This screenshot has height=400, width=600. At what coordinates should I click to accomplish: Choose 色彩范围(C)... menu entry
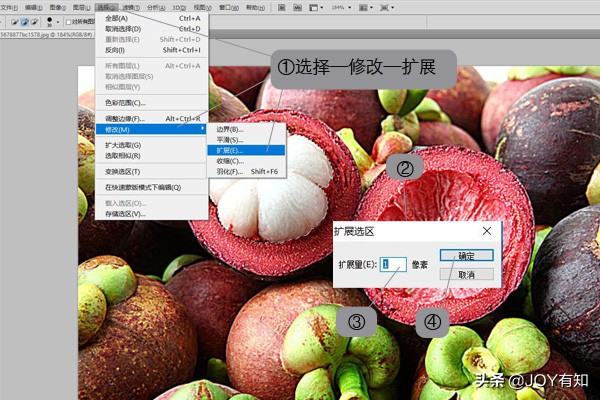[152, 103]
